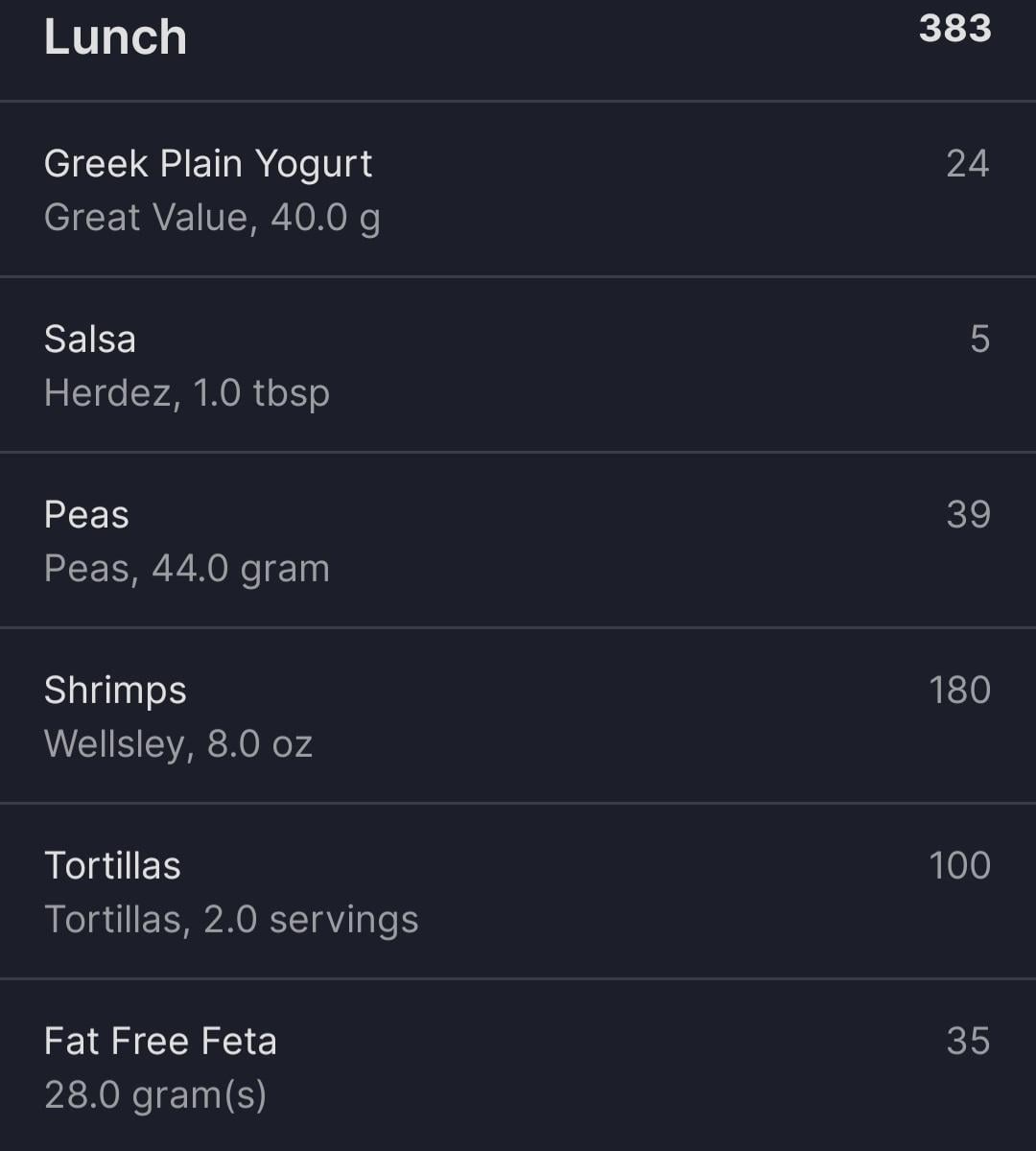Select the Herdez, 1.0 tbsp serving line
The width and height of the screenshot is (1036, 1151).
(x=187, y=393)
